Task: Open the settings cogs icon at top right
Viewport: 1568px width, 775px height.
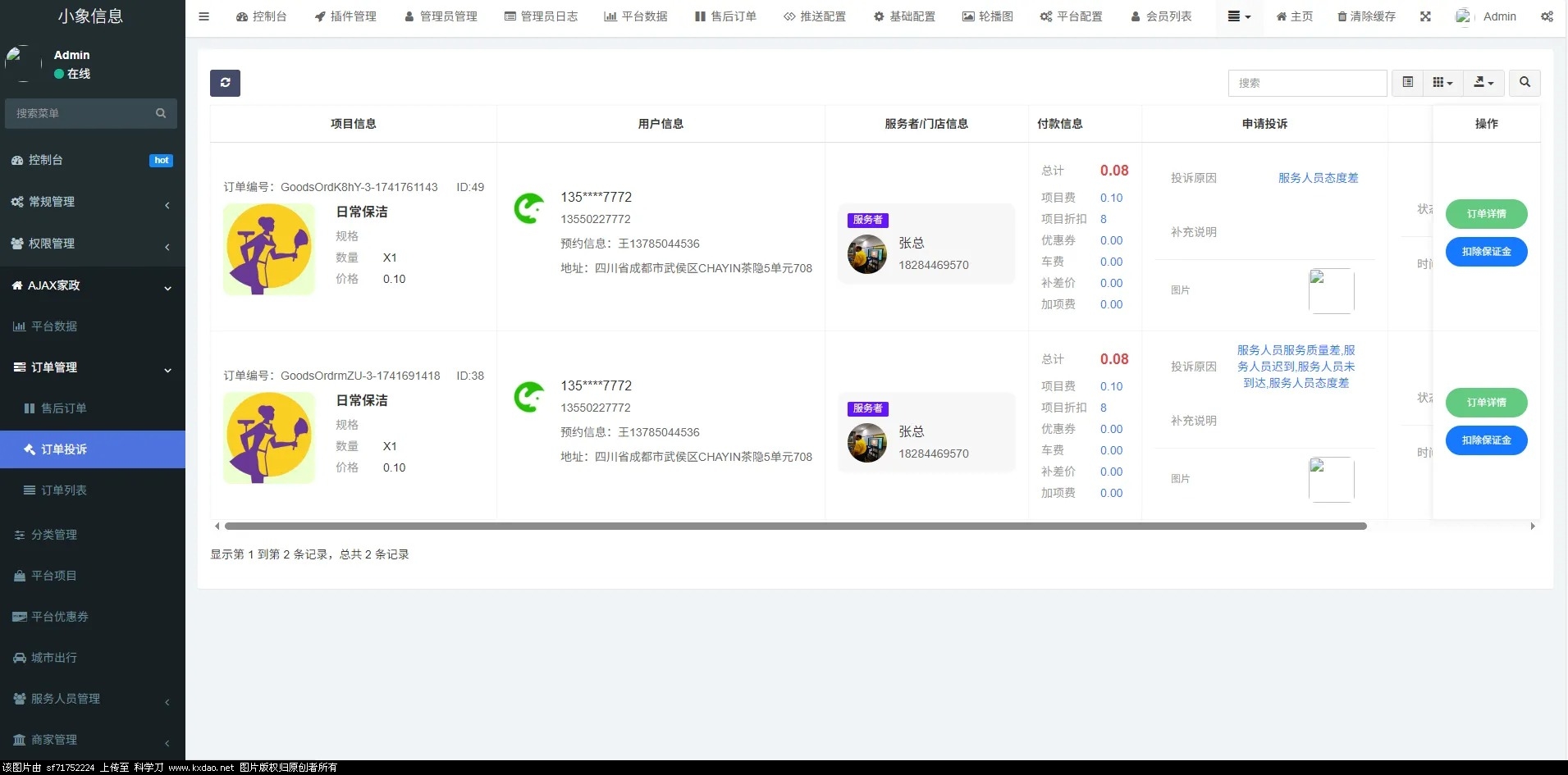Action: click(1547, 16)
